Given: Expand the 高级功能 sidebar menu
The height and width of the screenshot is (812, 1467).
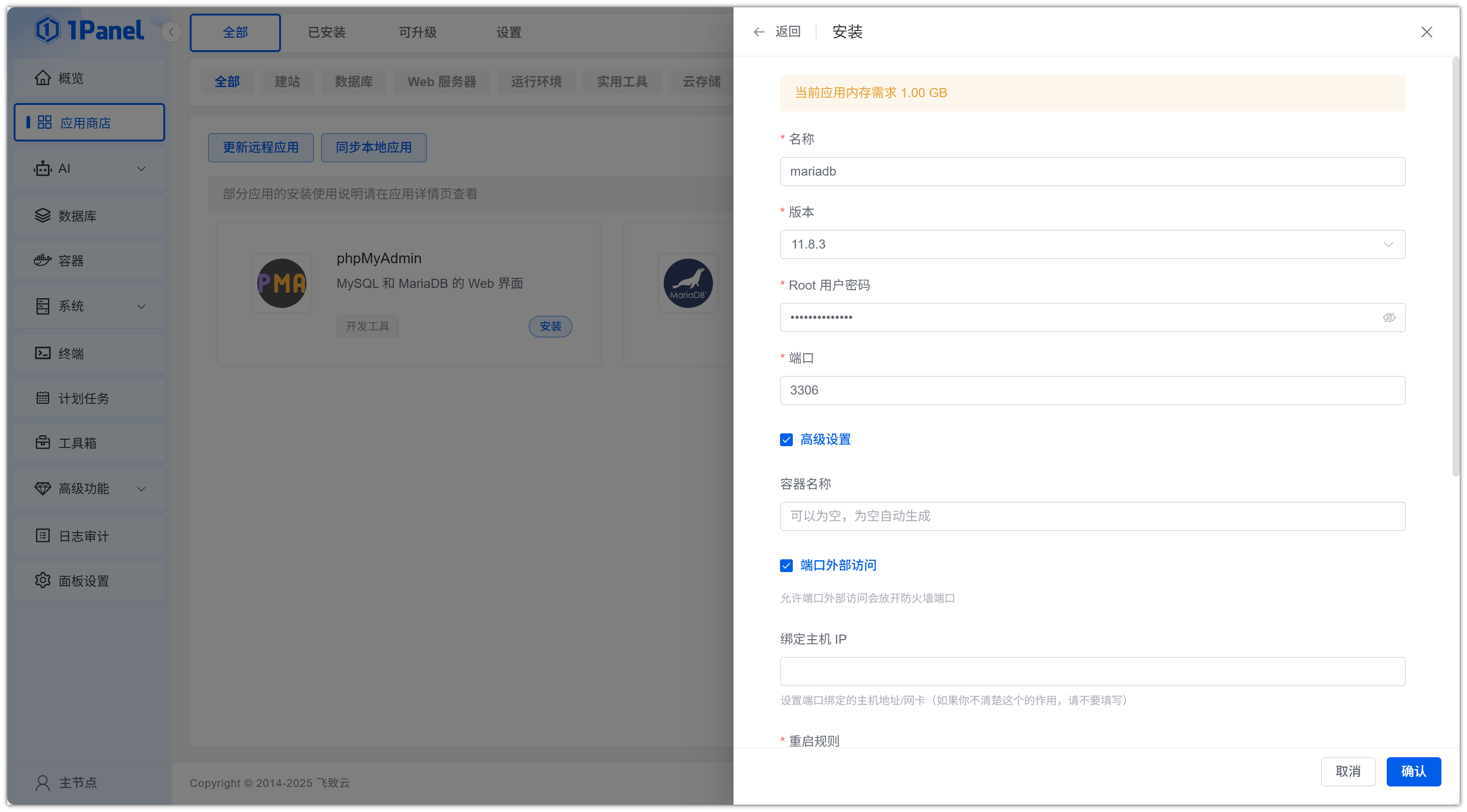Looking at the screenshot, I should (89, 488).
